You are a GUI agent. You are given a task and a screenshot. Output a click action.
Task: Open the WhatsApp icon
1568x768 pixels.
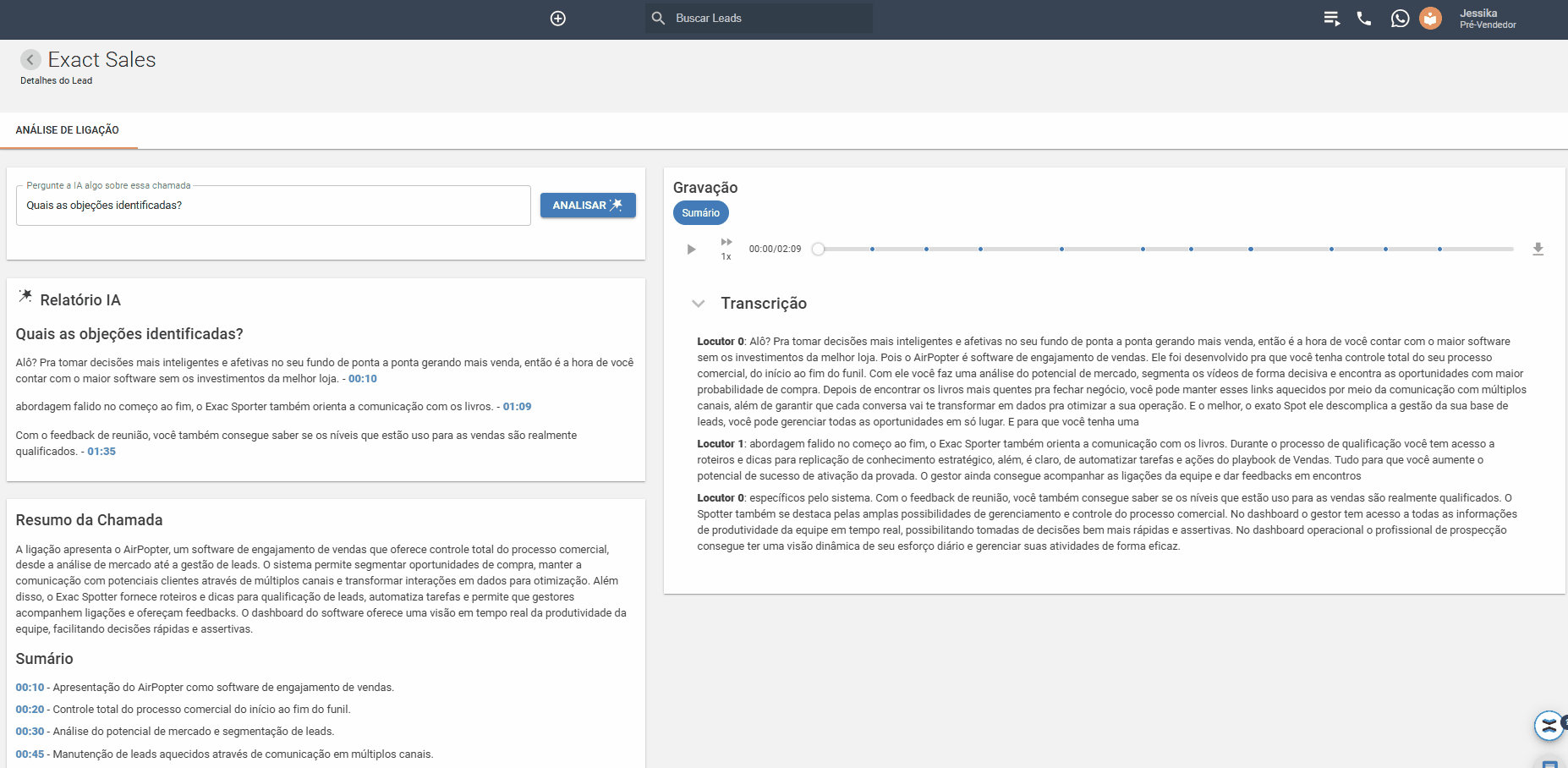coord(1401,19)
